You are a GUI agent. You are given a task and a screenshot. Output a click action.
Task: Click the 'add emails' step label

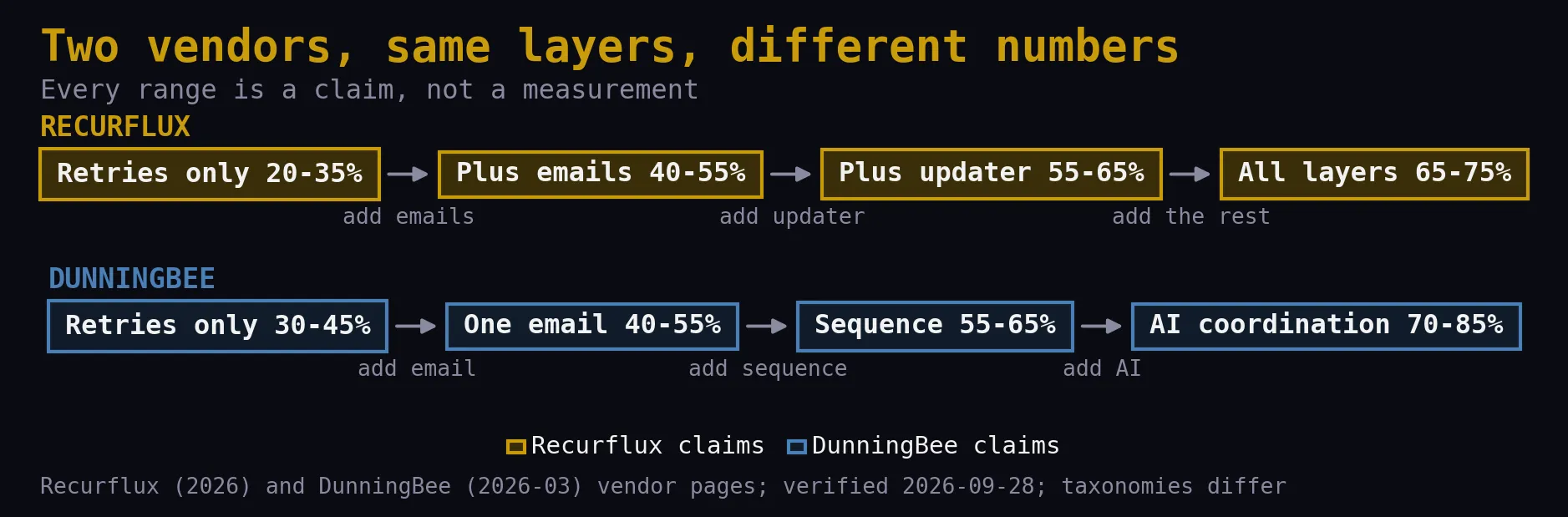pyautogui.click(x=408, y=217)
